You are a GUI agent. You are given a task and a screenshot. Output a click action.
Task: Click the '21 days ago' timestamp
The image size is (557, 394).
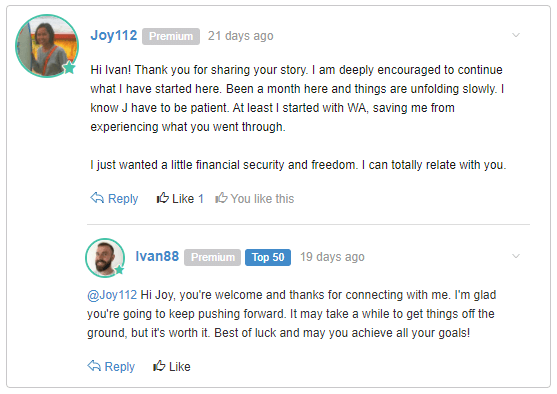click(240, 36)
